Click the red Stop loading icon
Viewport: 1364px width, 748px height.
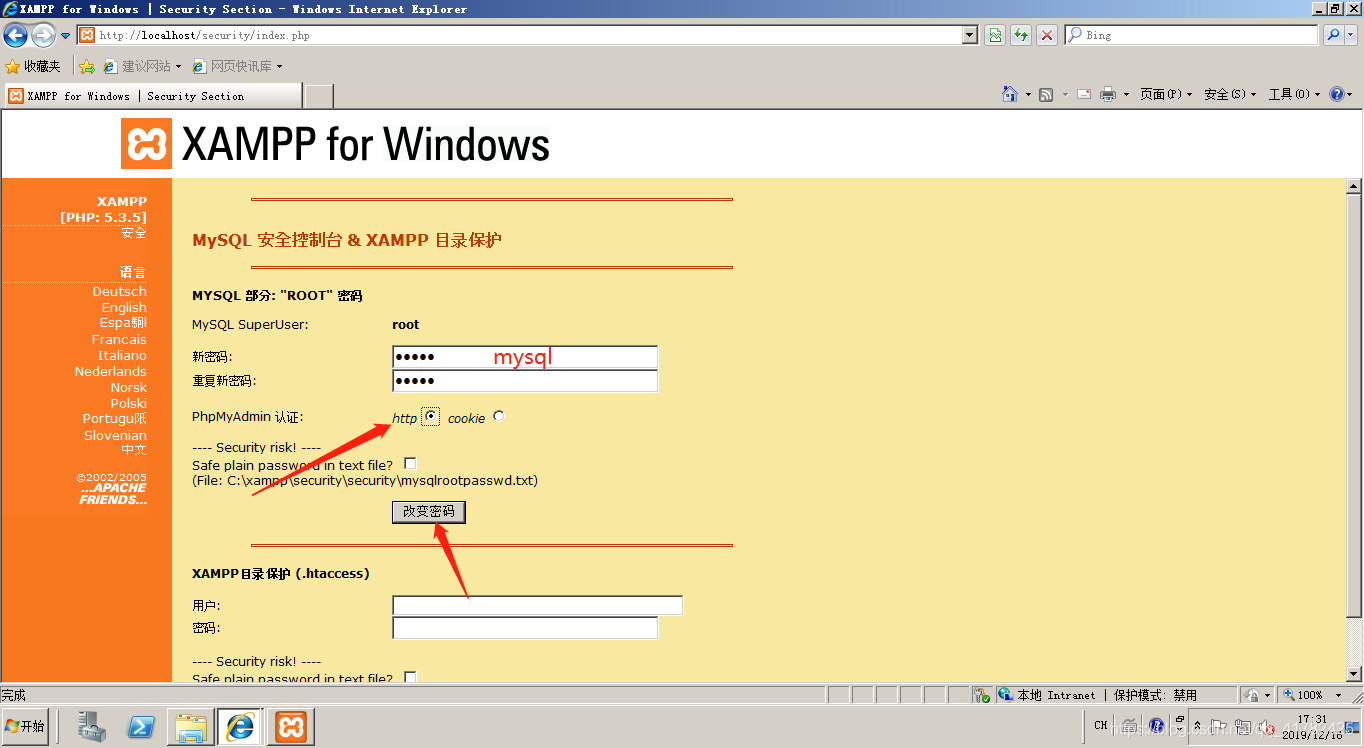pyautogui.click(x=1047, y=35)
